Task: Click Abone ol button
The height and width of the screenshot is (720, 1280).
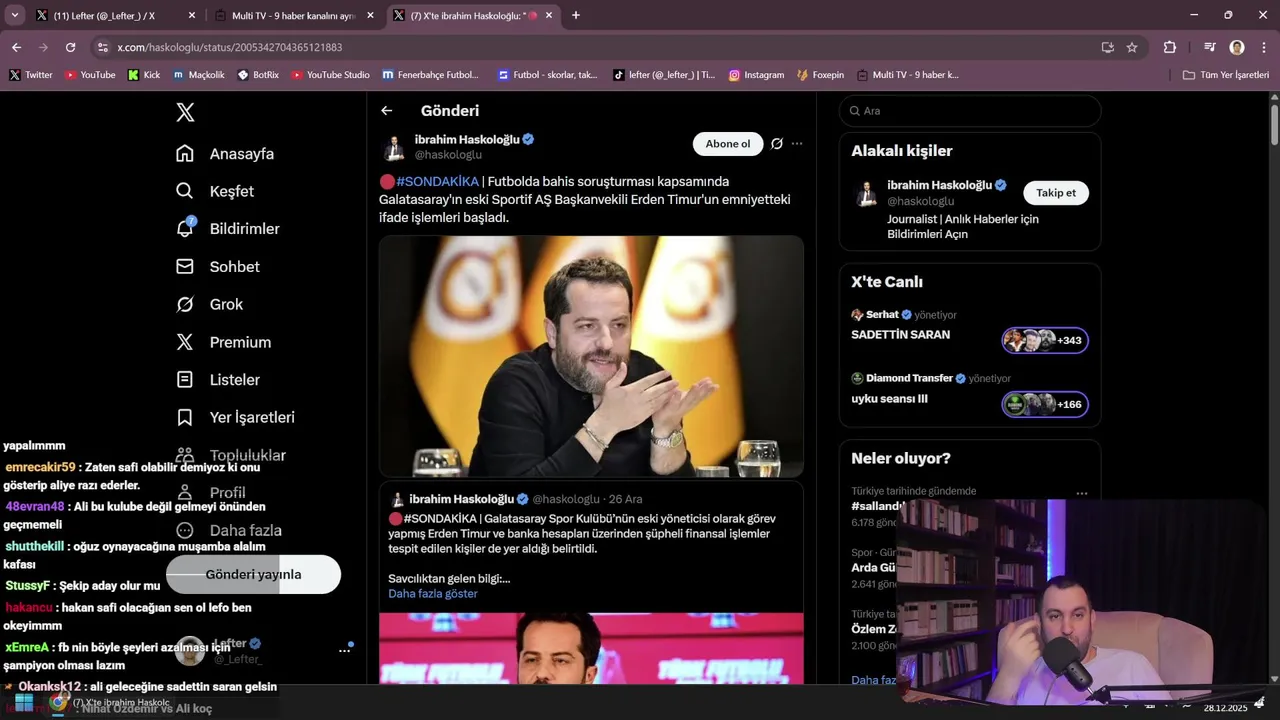Action: tap(728, 144)
